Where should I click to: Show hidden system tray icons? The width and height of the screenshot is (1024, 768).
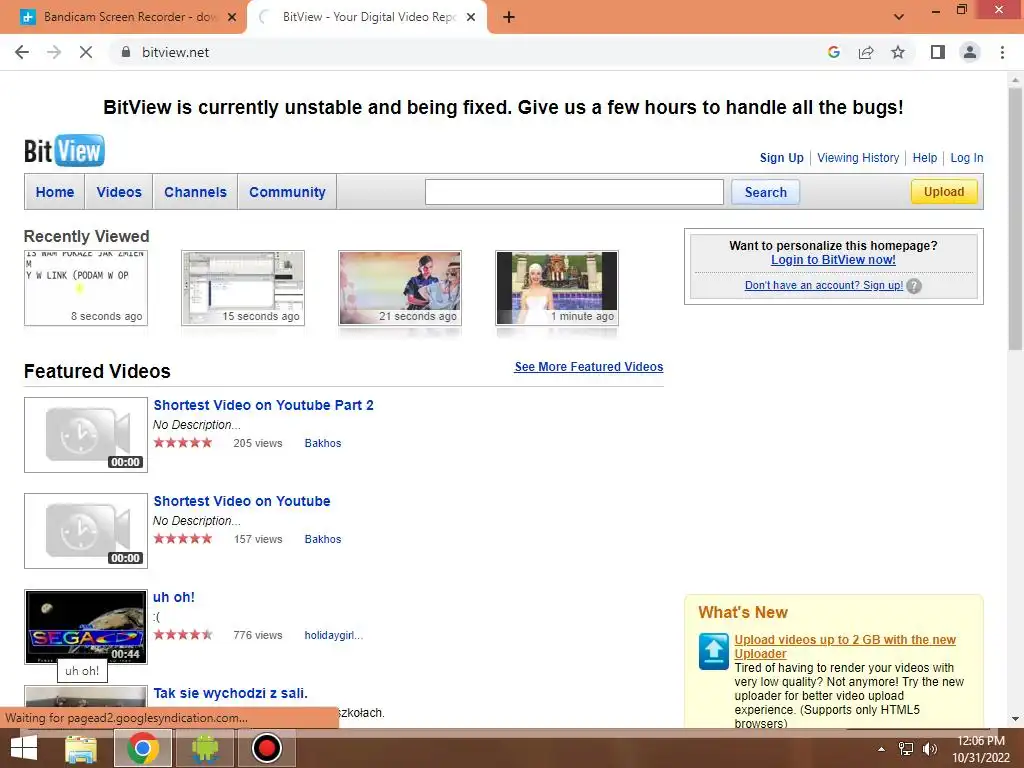click(x=881, y=749)
